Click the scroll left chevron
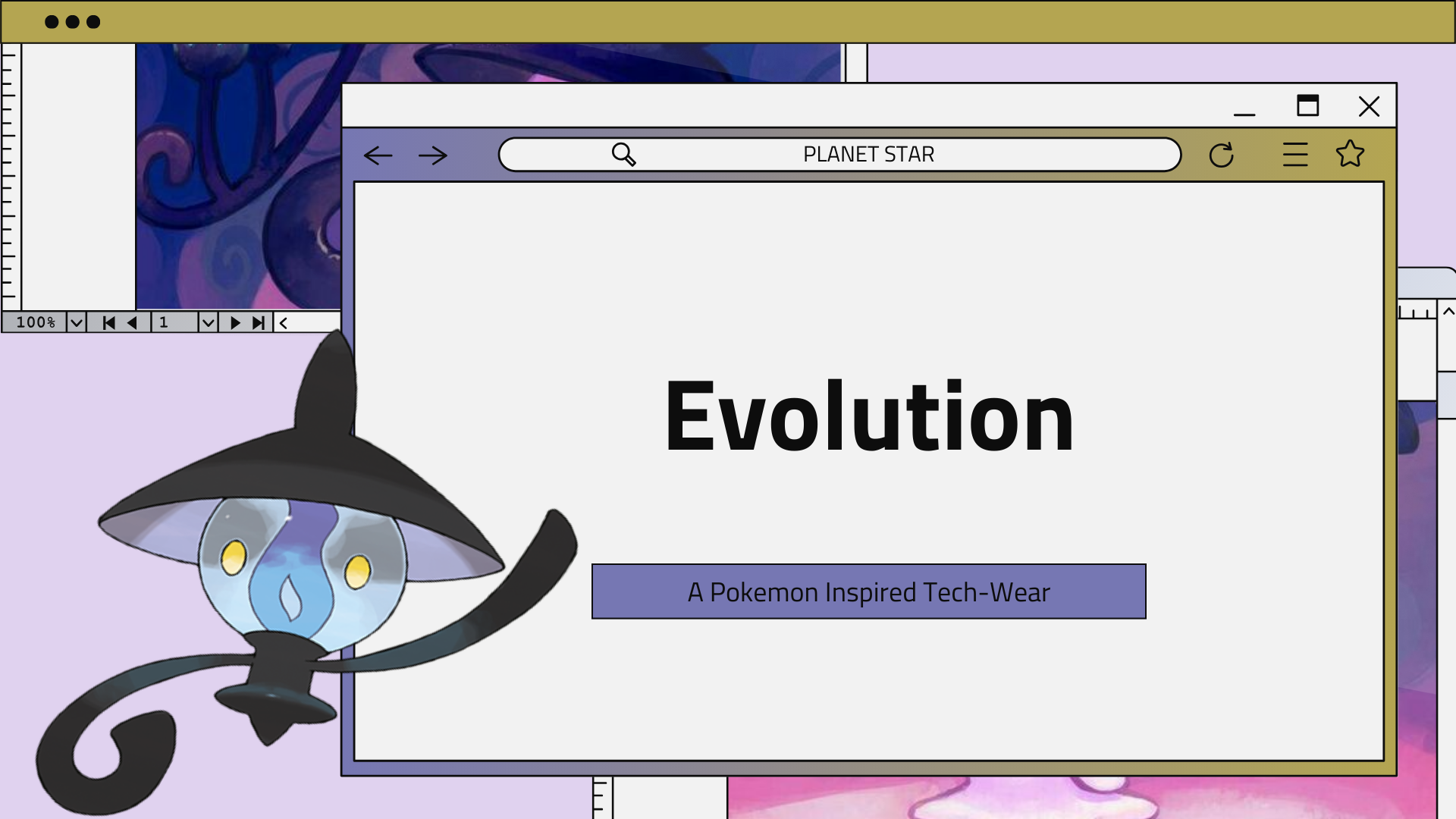 283,322
